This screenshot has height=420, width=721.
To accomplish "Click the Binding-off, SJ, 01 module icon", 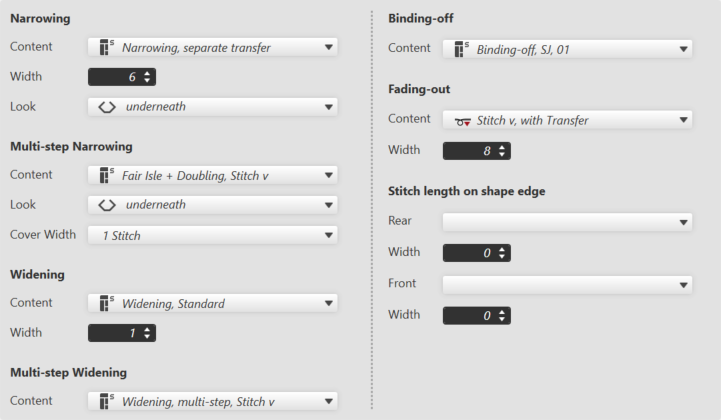I will (460, 48).
